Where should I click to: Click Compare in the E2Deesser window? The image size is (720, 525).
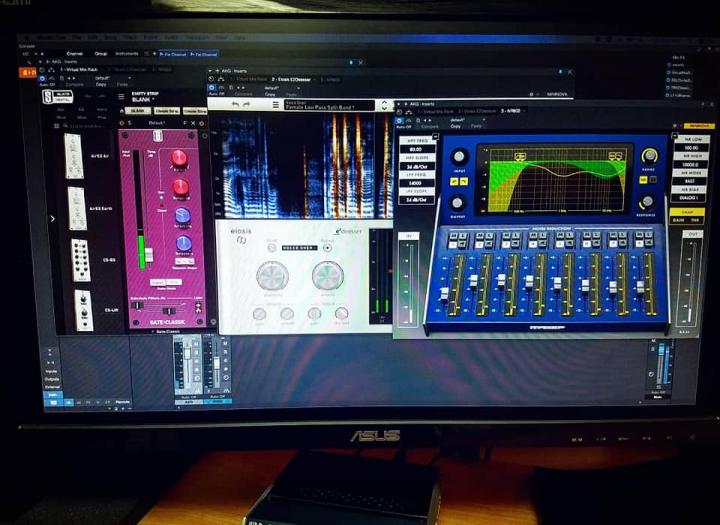click(x=243, y=94)
